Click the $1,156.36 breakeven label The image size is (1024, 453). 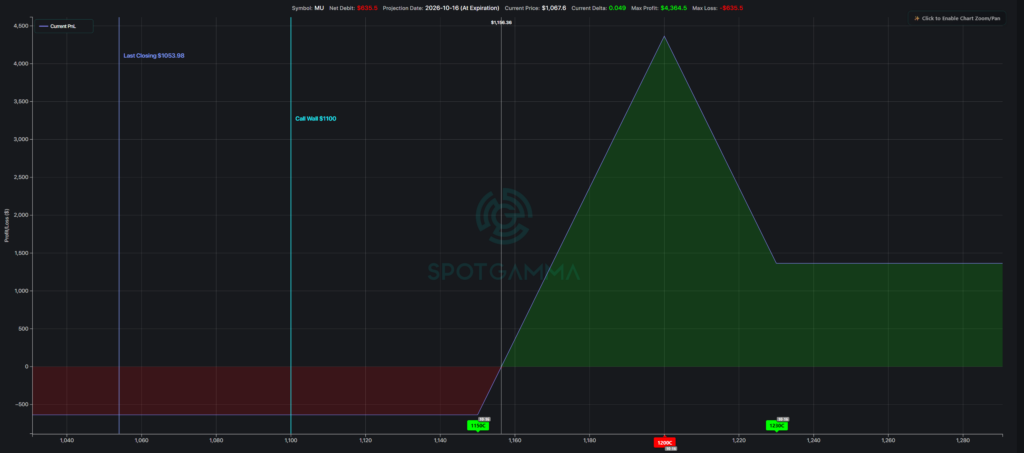click(x=501, y=22)
